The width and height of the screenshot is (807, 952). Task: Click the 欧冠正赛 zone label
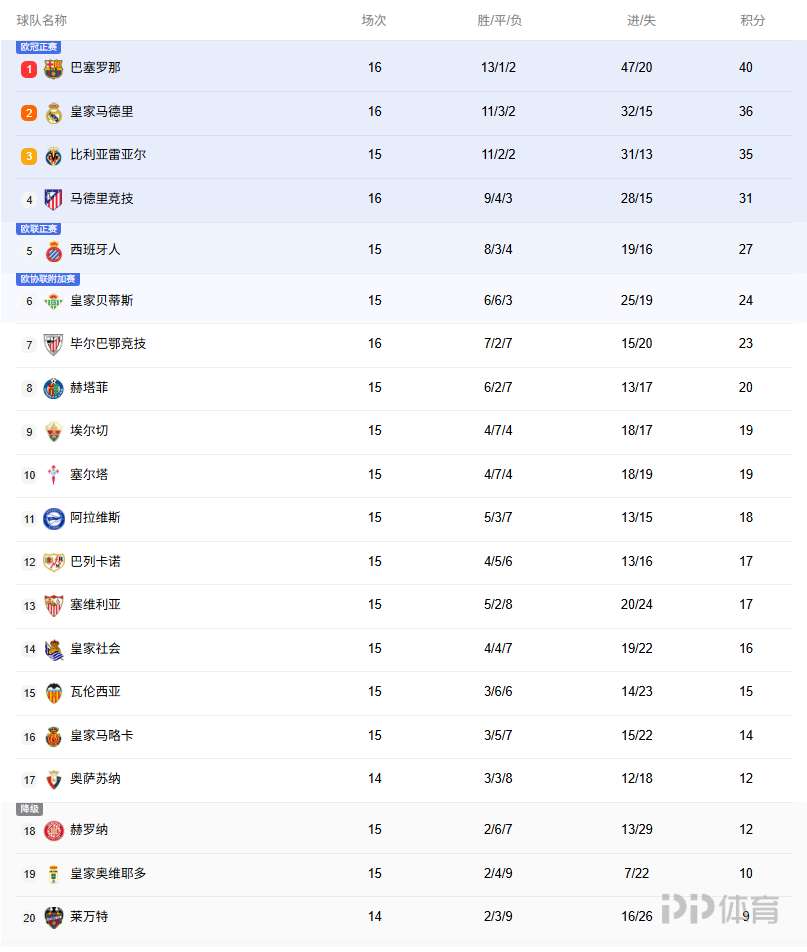click(x=39, y=47)
